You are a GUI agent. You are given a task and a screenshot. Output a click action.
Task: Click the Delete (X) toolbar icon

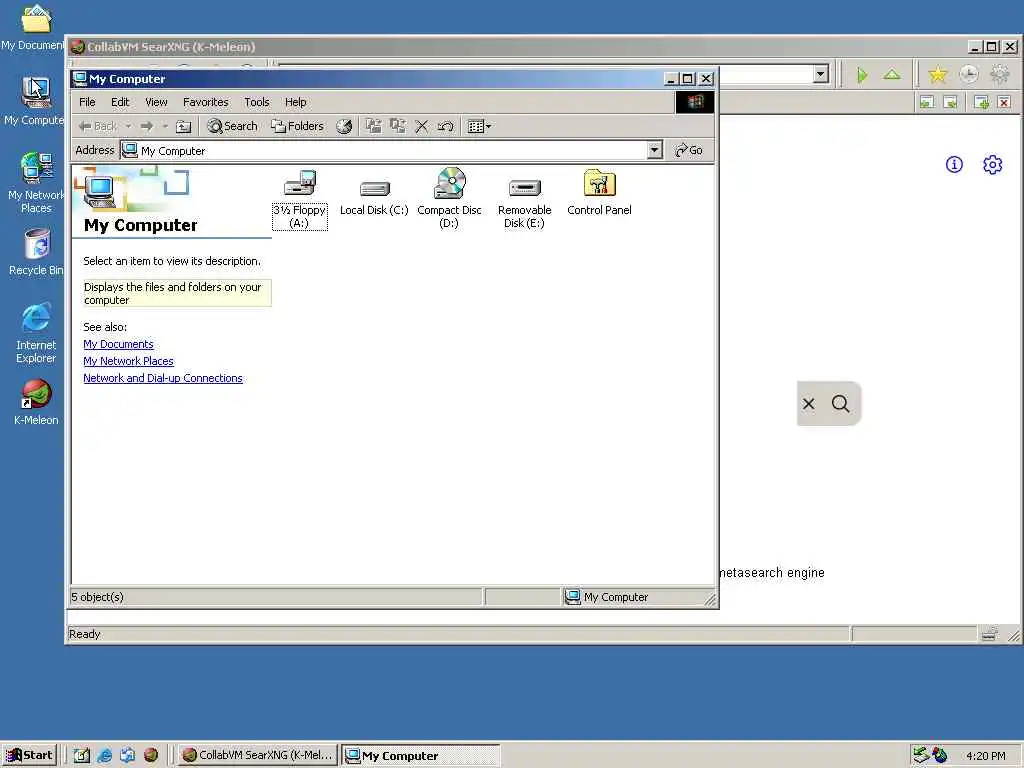422,127
